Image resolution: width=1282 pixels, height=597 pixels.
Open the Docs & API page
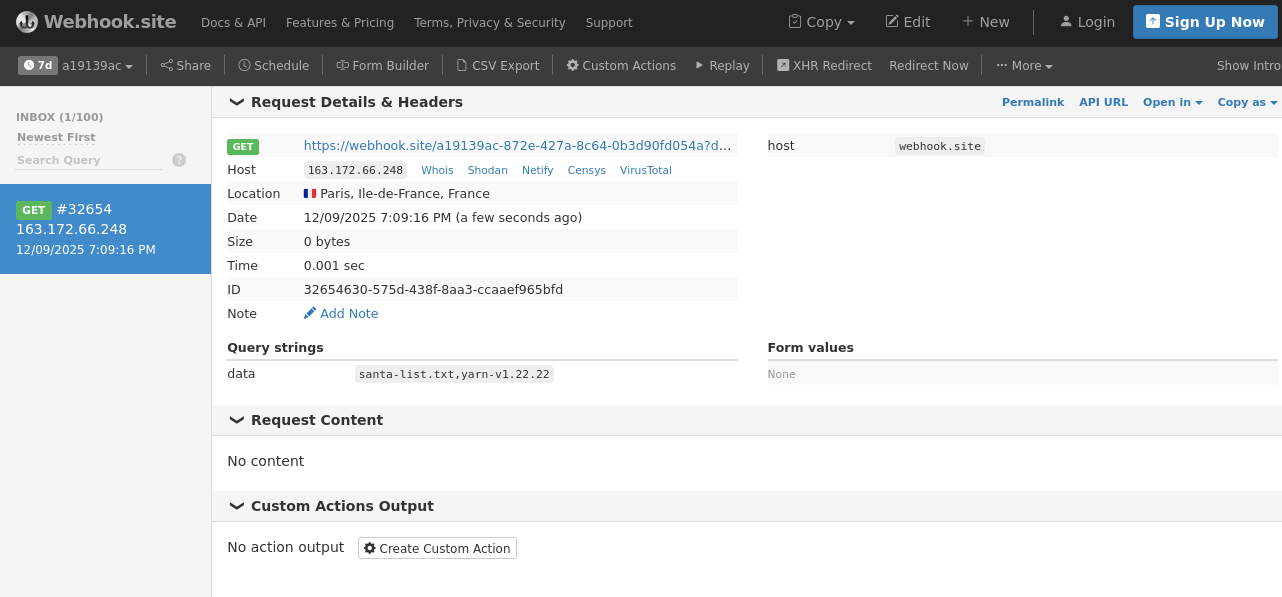[233, 22]
